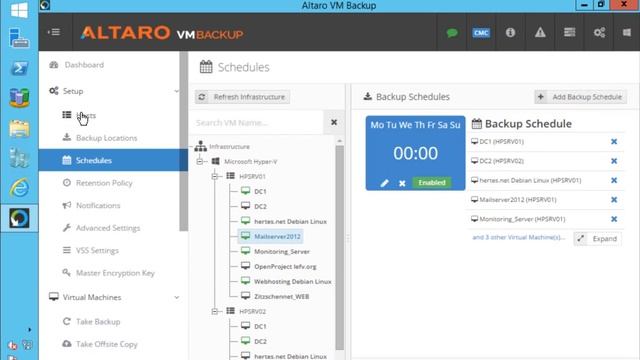This screenshot has width=640, height=360.
Task: Click Refresh Infrastructure button
Action: (242, 97)
